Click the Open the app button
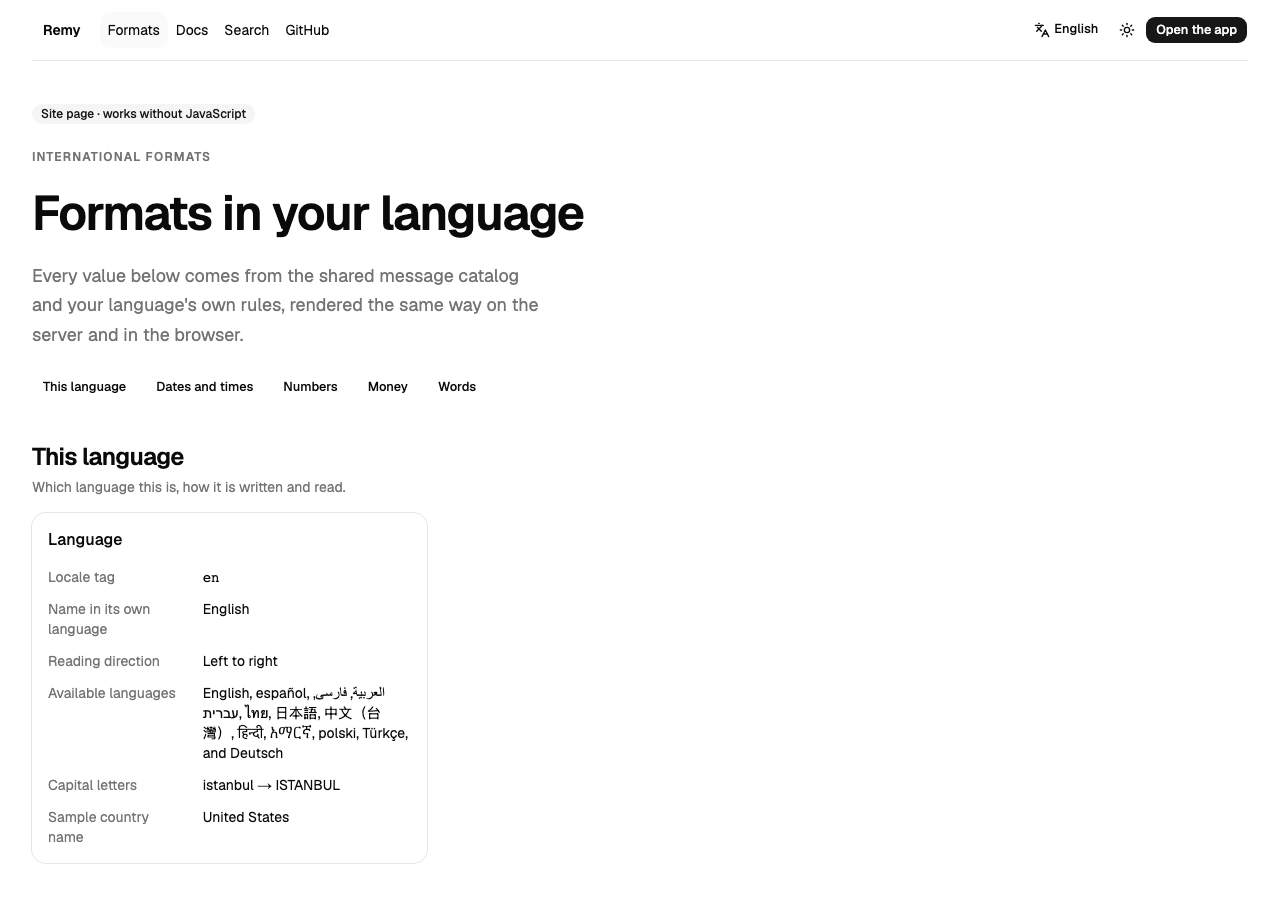1280x900 pixels. click(1196, 30)
